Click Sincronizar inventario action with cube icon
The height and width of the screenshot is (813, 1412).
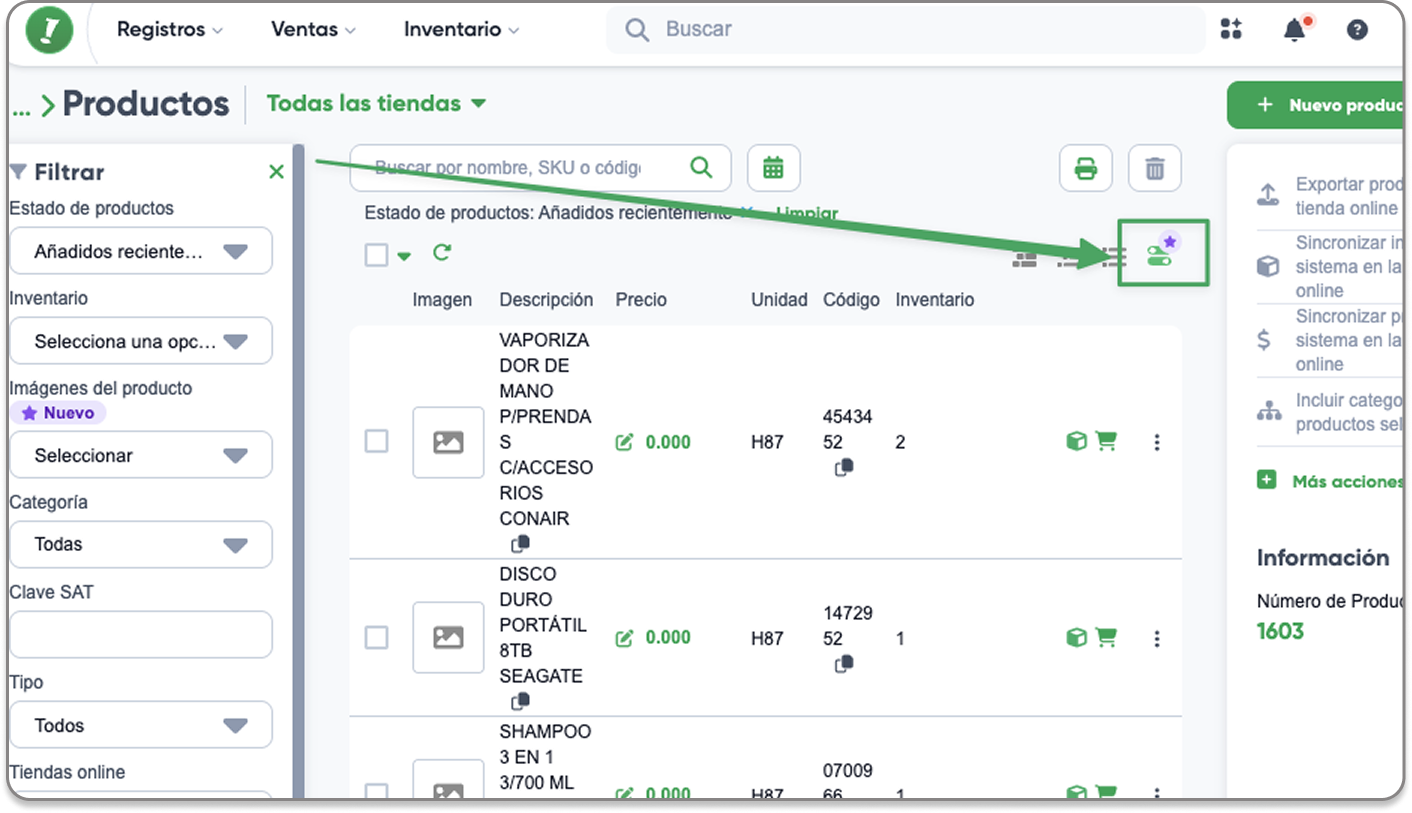point(1330,266)
